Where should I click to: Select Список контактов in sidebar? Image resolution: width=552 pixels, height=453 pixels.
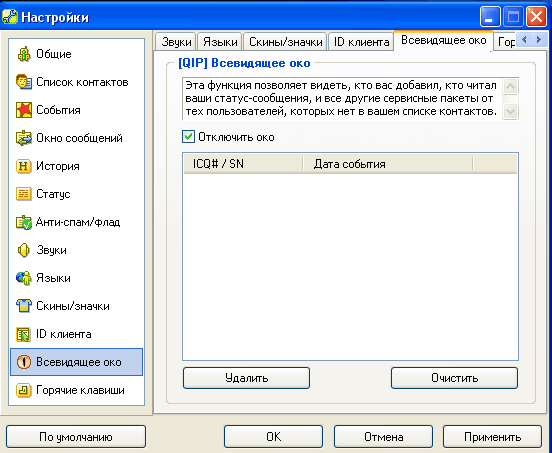pyautogui.click(x=76, y=82)
